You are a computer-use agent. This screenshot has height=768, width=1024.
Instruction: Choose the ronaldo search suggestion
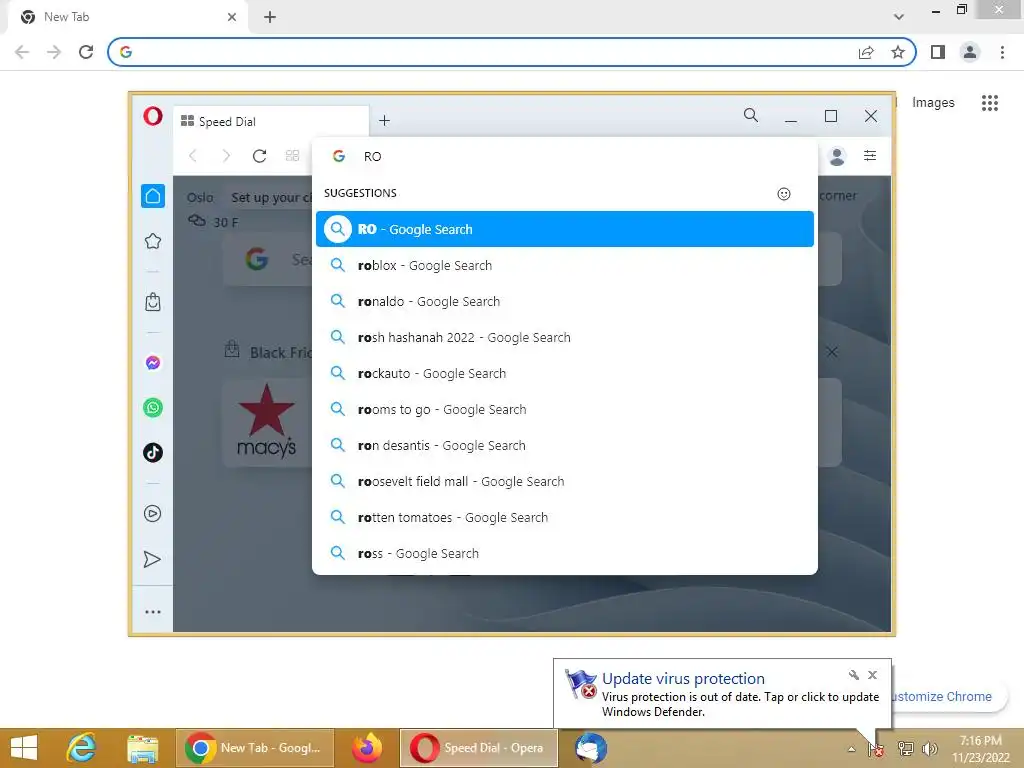(565, 301)
